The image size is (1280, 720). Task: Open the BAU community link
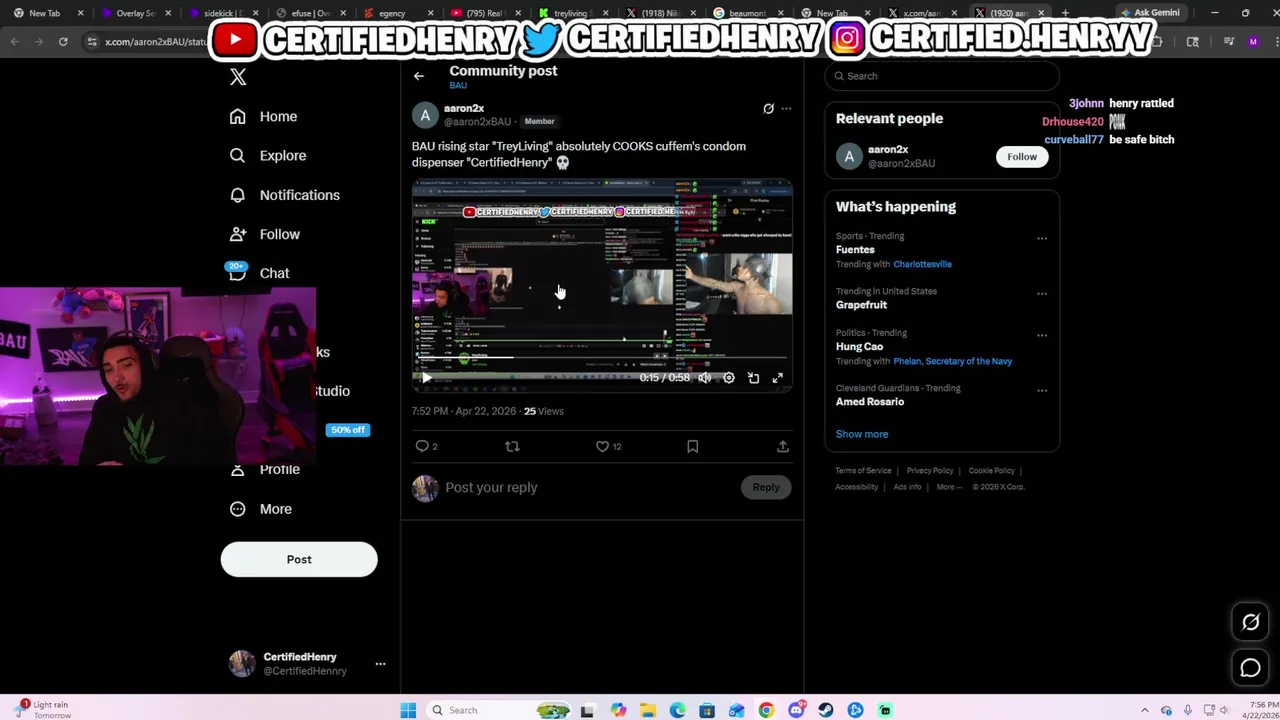458,86
